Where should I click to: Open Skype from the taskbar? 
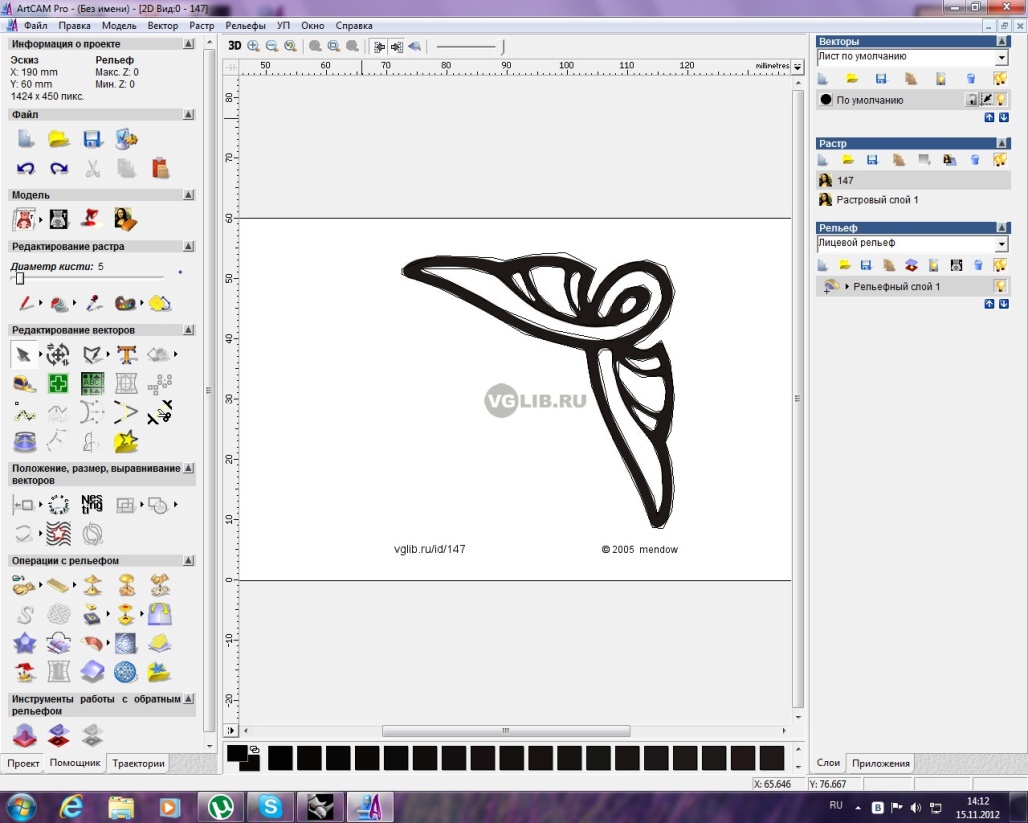pyautogui.click(x=270, y=806)
